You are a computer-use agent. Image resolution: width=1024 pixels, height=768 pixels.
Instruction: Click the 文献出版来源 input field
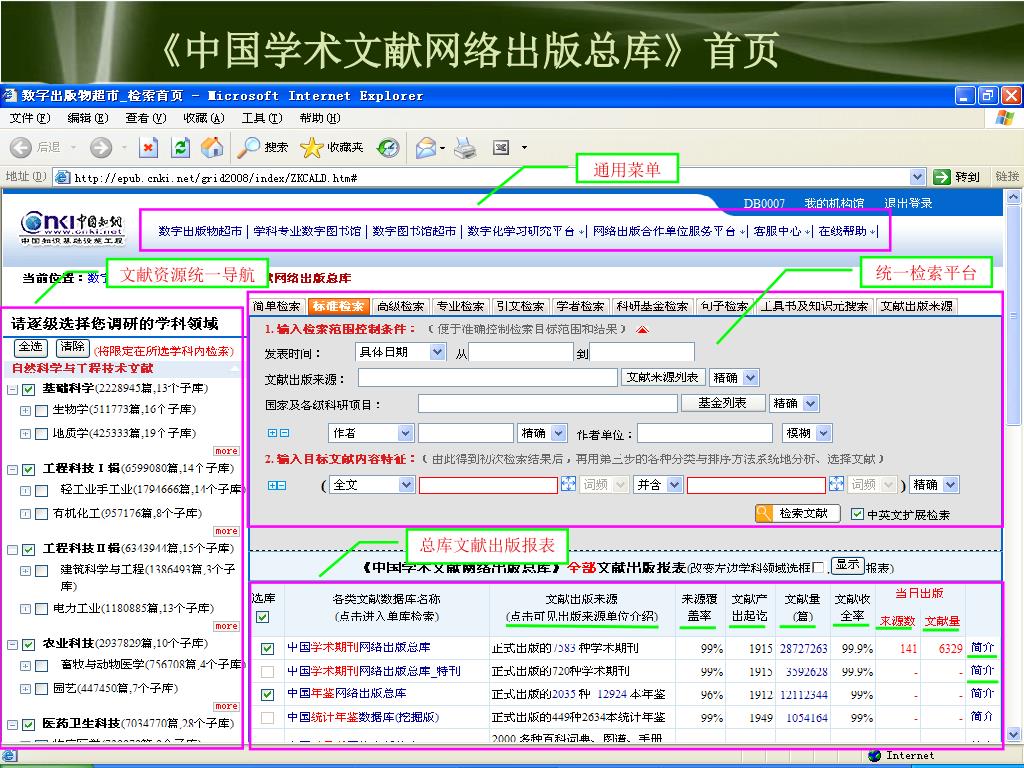tap(487, 377)
